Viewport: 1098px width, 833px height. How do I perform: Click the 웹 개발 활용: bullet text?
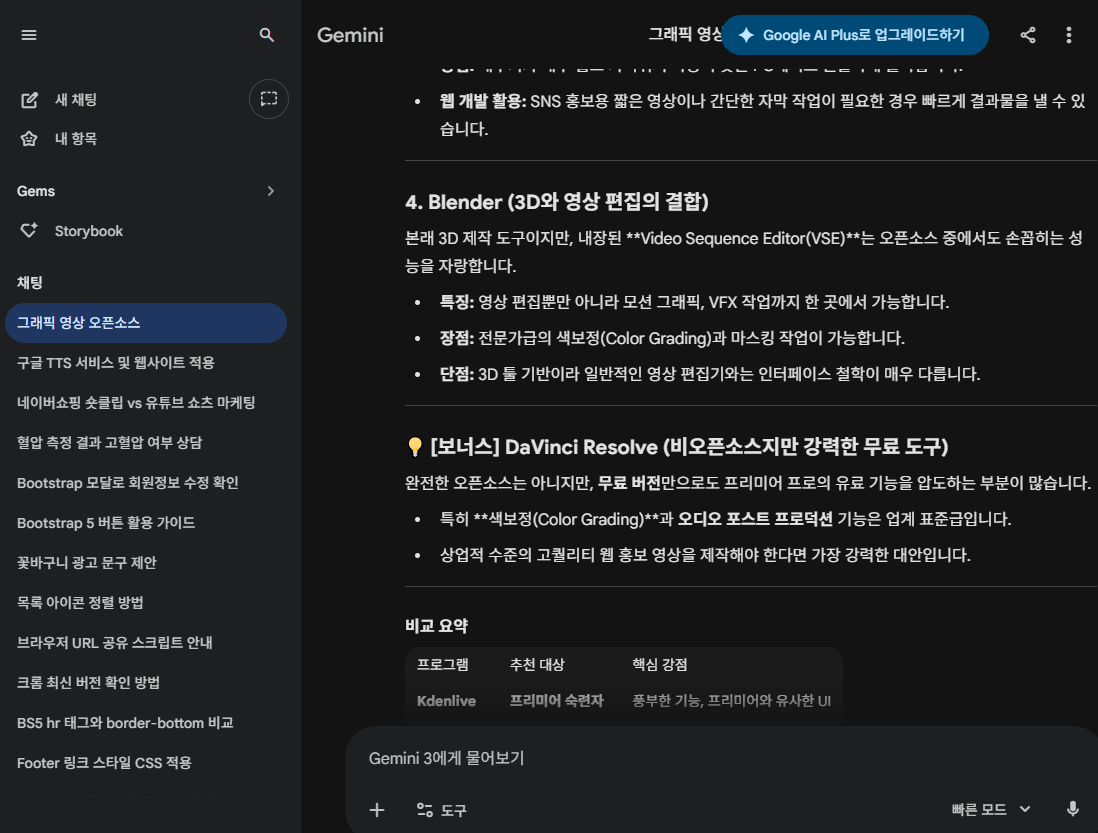[763, 115]
